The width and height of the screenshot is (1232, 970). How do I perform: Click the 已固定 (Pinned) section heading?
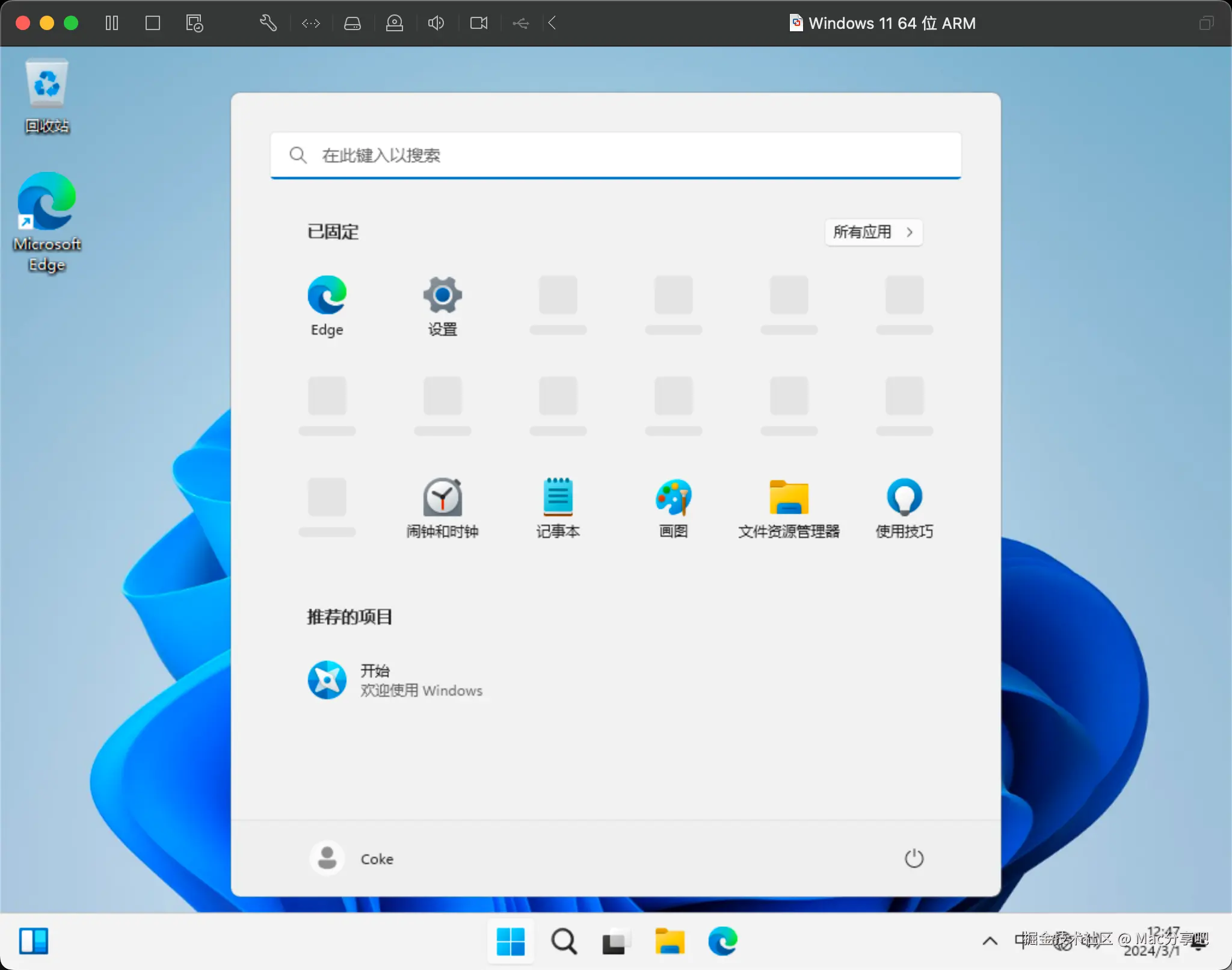coord(333,232)
